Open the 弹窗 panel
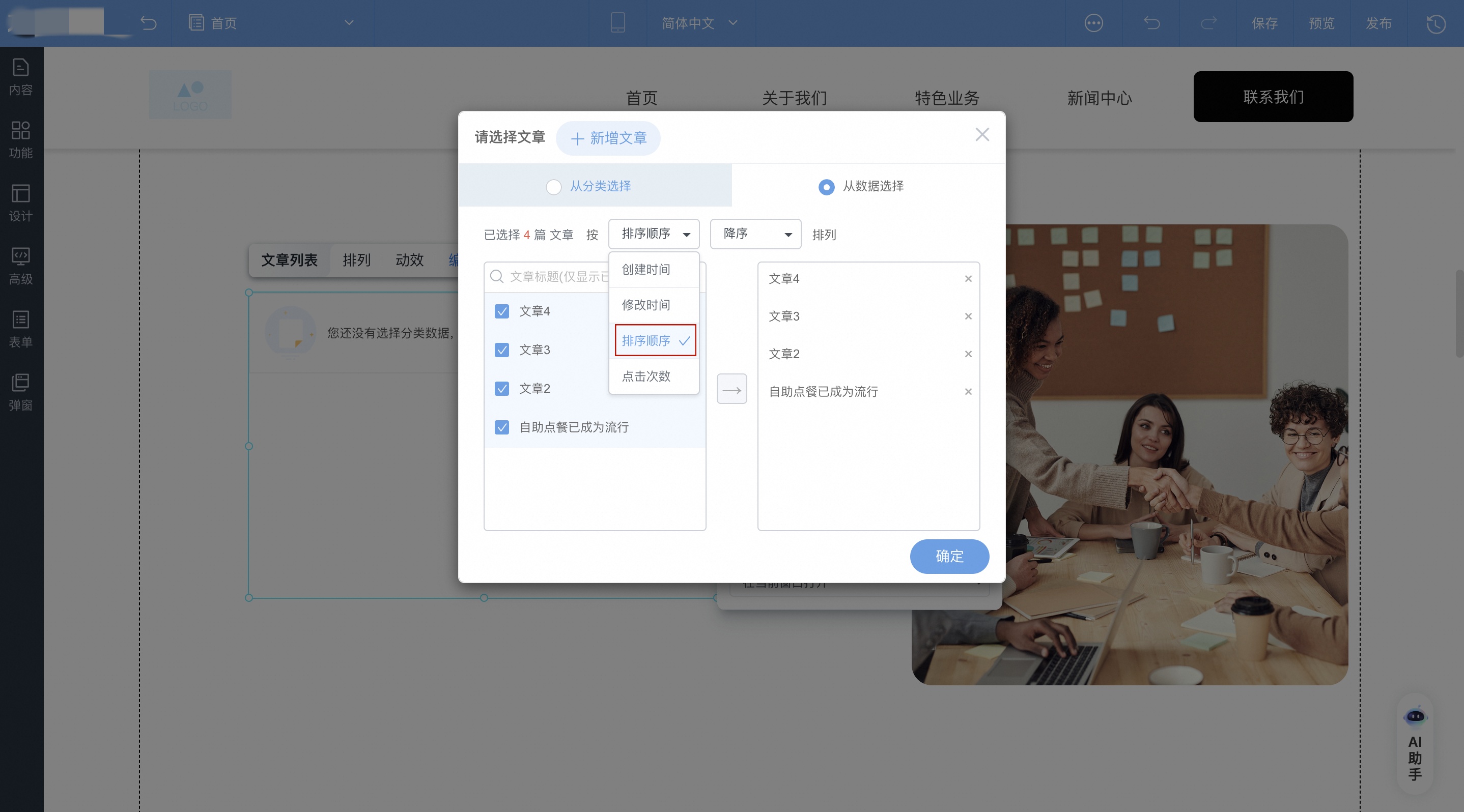1464x812 pixels. point(20,392)
